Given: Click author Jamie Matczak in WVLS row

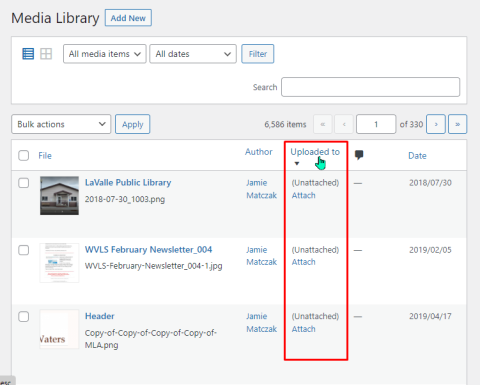Looking at the screenshot, I should (261, 256).
